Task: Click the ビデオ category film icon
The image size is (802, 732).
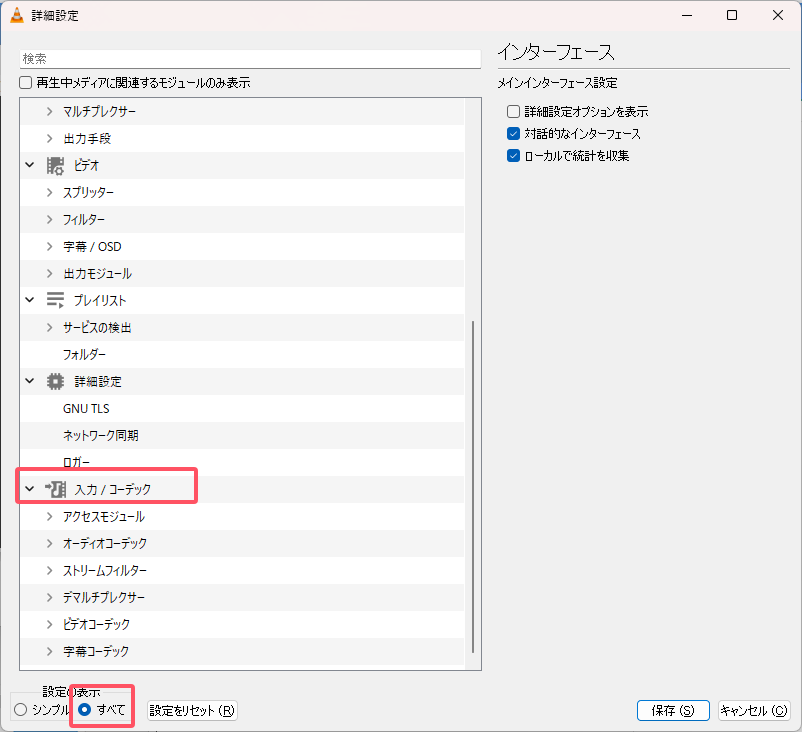Action: [56, 164]
